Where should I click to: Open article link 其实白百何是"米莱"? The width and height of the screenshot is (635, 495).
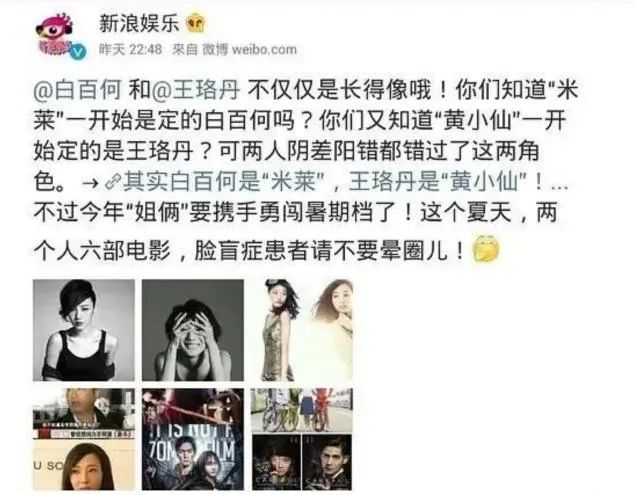pyautogui.click(x=223, y=181)
